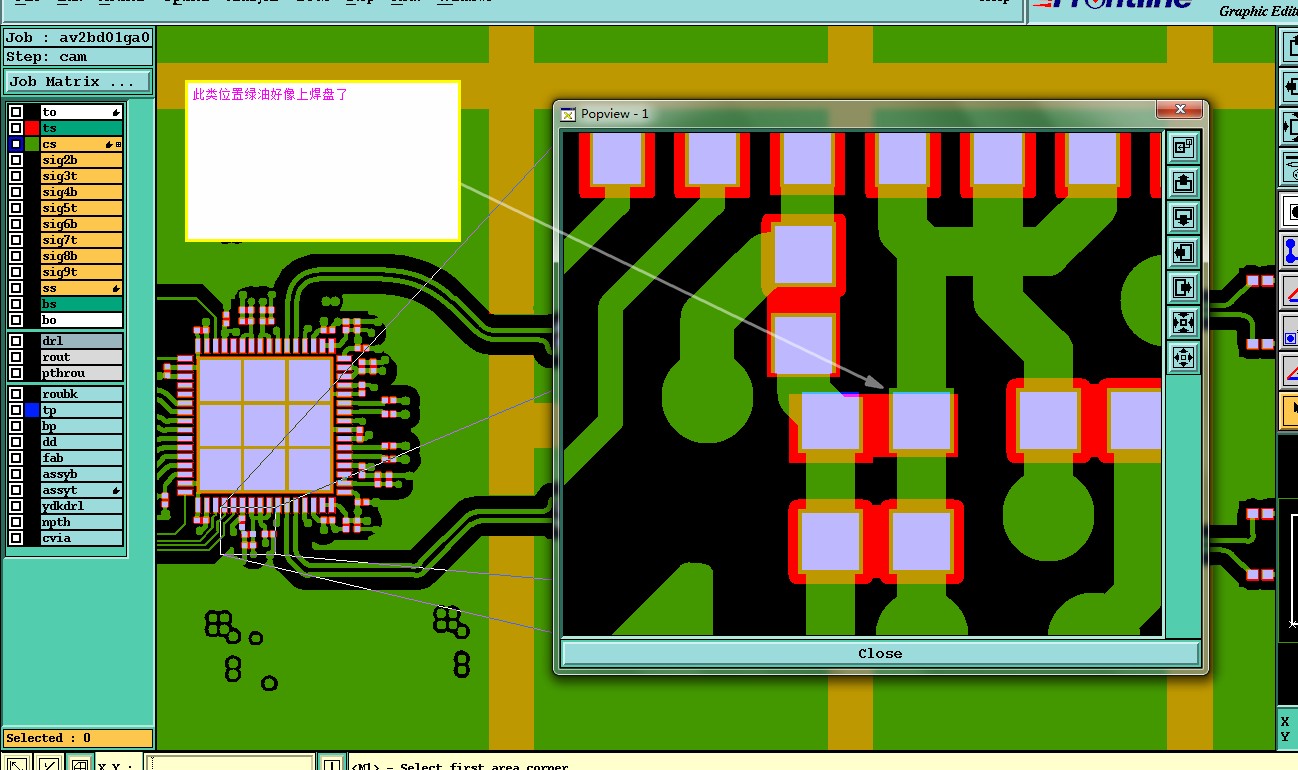The image size is (1298, 770).
Task: Select the npth layer name
Action: 81,522
